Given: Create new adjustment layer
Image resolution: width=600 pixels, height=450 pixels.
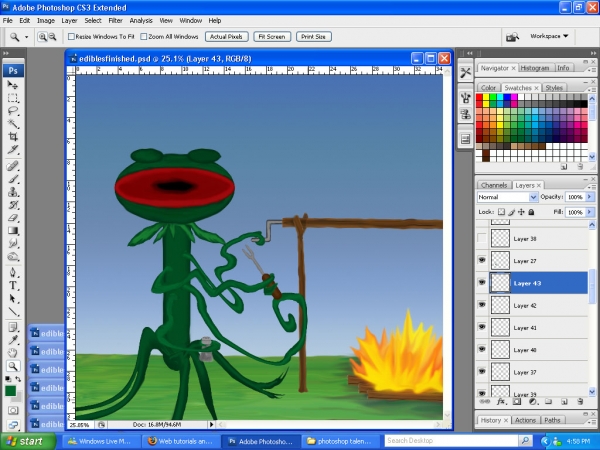Looking at the screenshot, I should coord(532,402).
